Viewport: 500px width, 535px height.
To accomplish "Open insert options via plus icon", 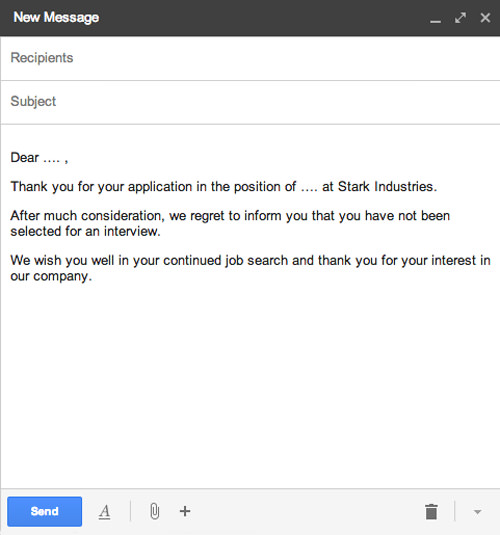I will pyautogui.click(x=185, y=511).
